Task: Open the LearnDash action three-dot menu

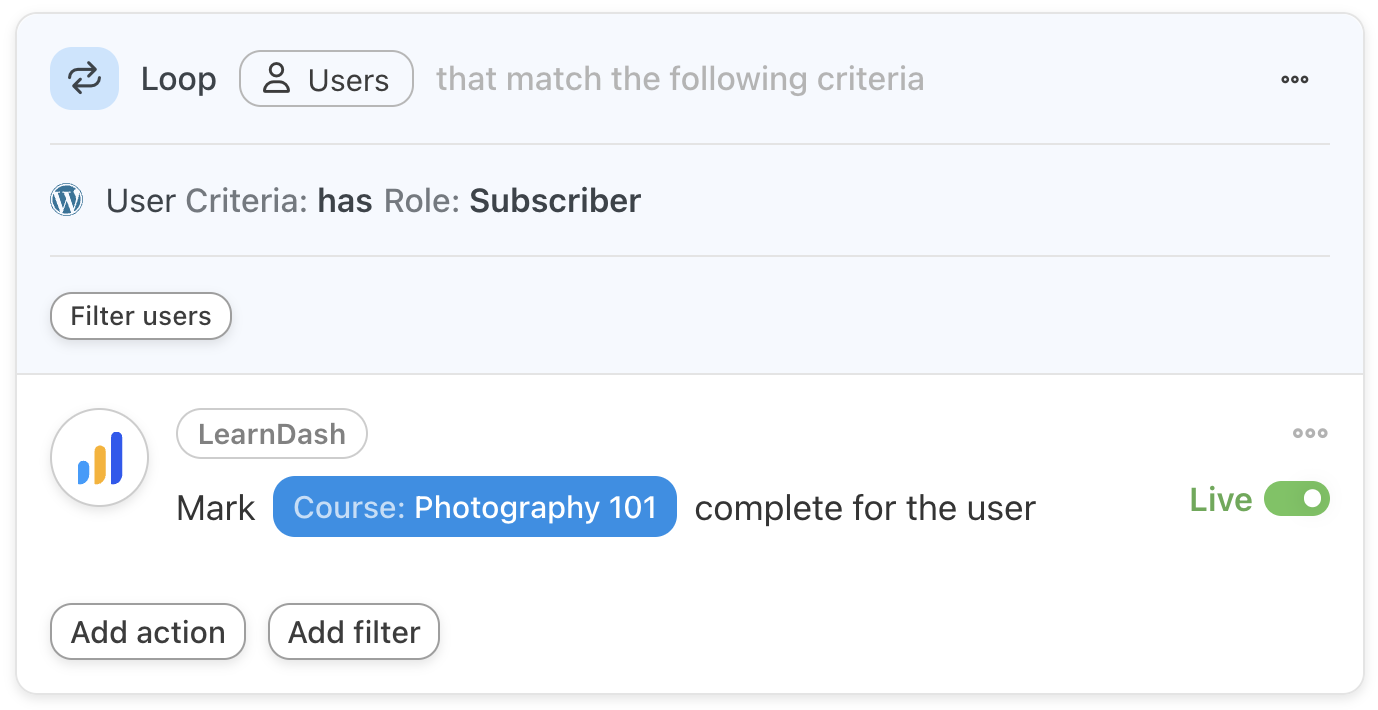Action: 1310,433
